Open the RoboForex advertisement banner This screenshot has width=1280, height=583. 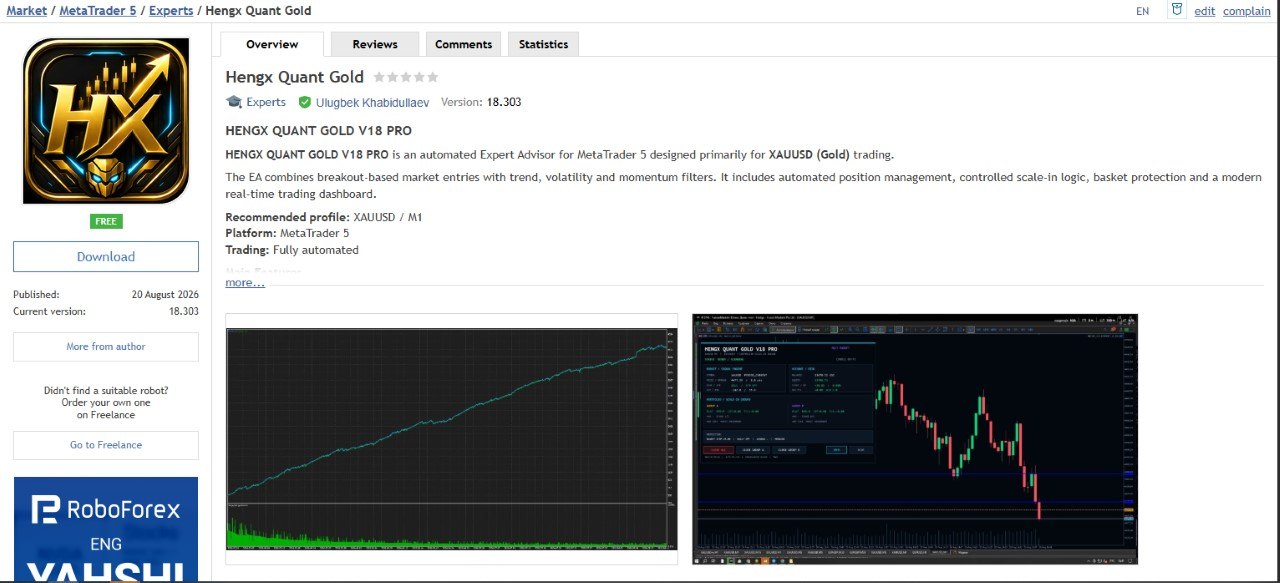pos(106,530)
